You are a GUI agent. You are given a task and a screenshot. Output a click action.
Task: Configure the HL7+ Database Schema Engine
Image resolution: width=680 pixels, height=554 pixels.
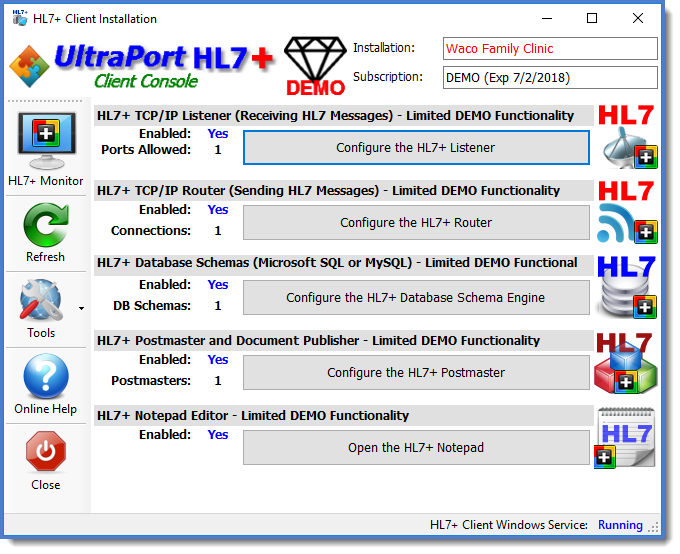pyautogui.click(x=416, y=298)
